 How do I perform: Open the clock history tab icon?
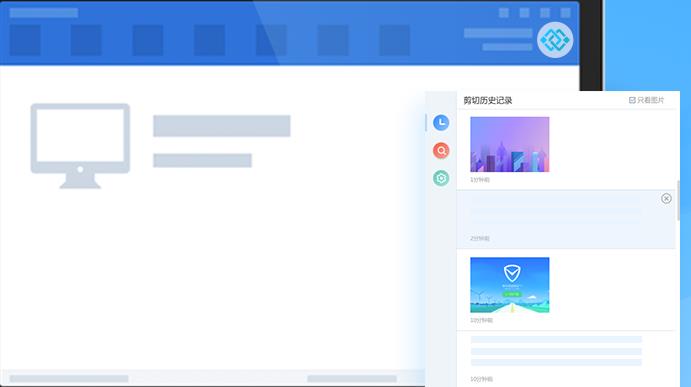441,123
